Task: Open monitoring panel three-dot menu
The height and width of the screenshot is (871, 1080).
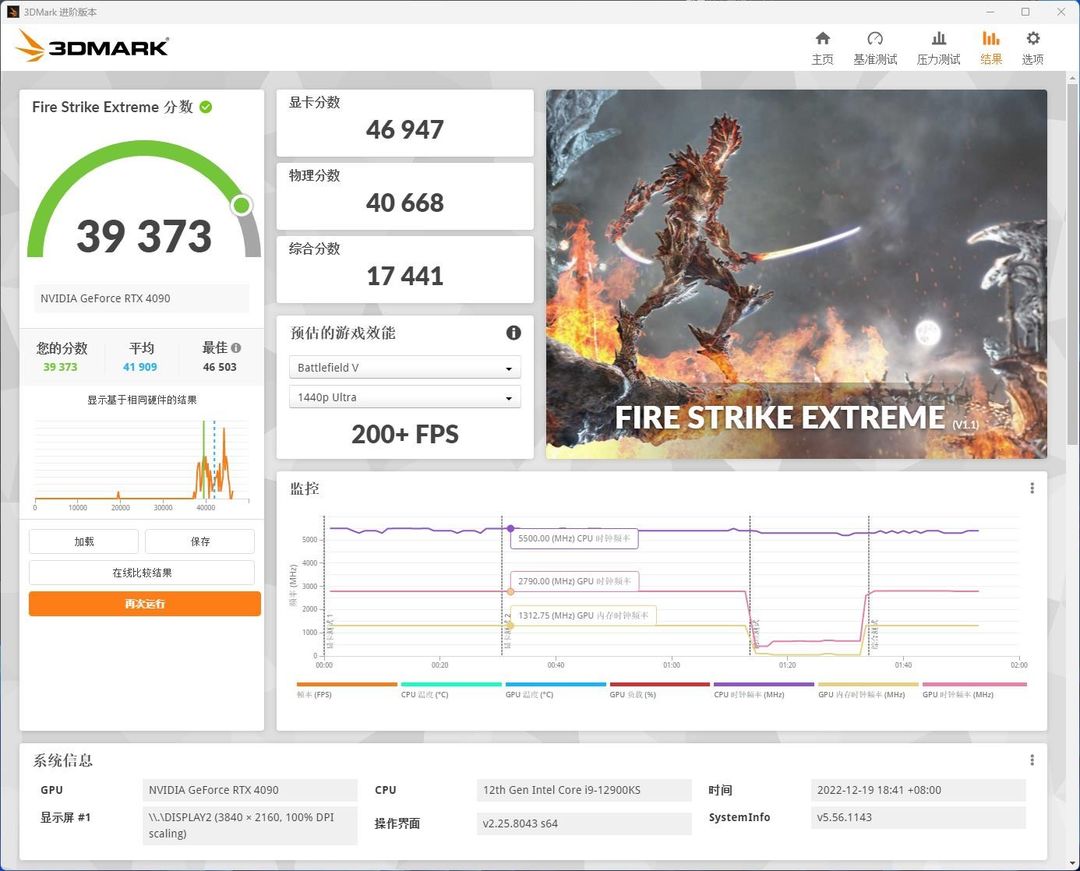Action: tap(1032, 488)
